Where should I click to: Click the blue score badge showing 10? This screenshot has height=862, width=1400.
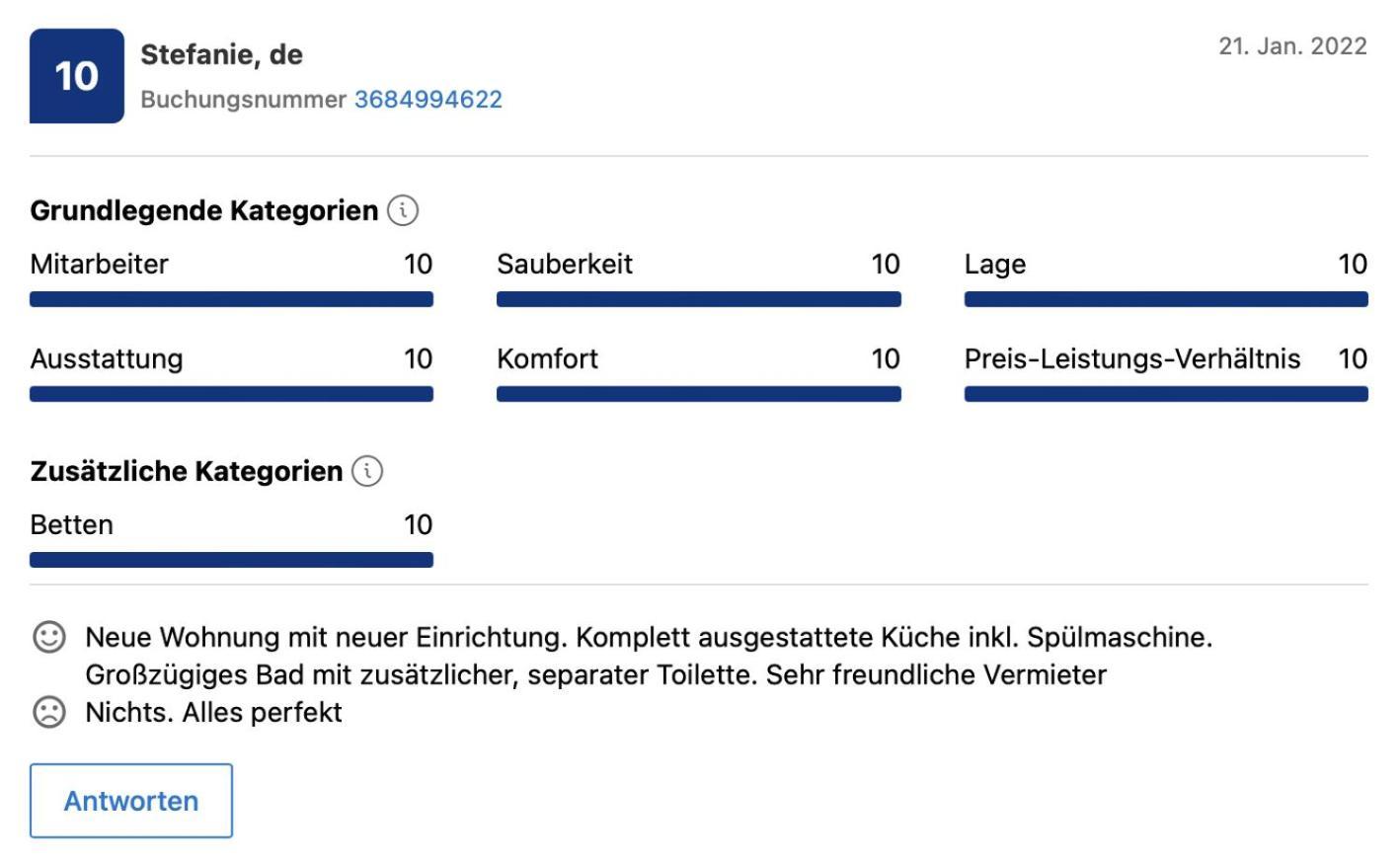[x=77, y=76]
